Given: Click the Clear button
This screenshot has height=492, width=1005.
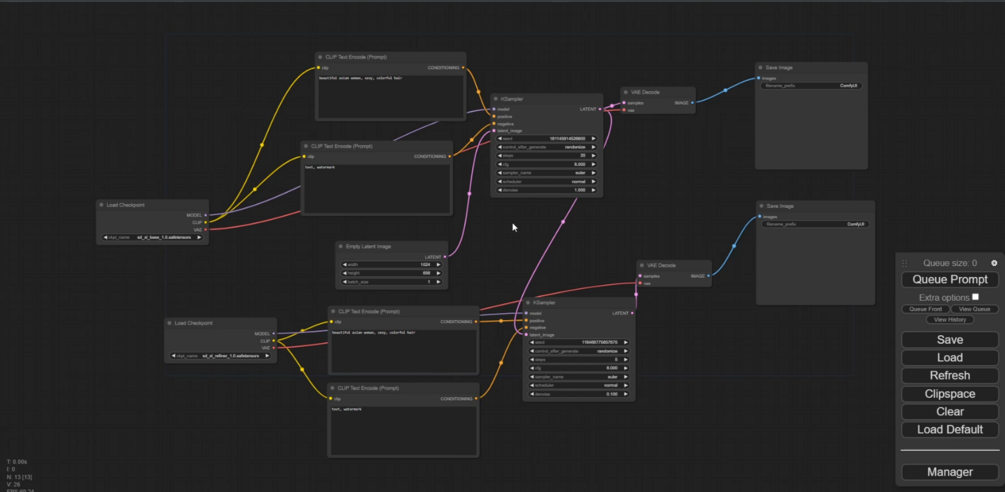Looking at the screenshot, I should click(x=950, y=411).
